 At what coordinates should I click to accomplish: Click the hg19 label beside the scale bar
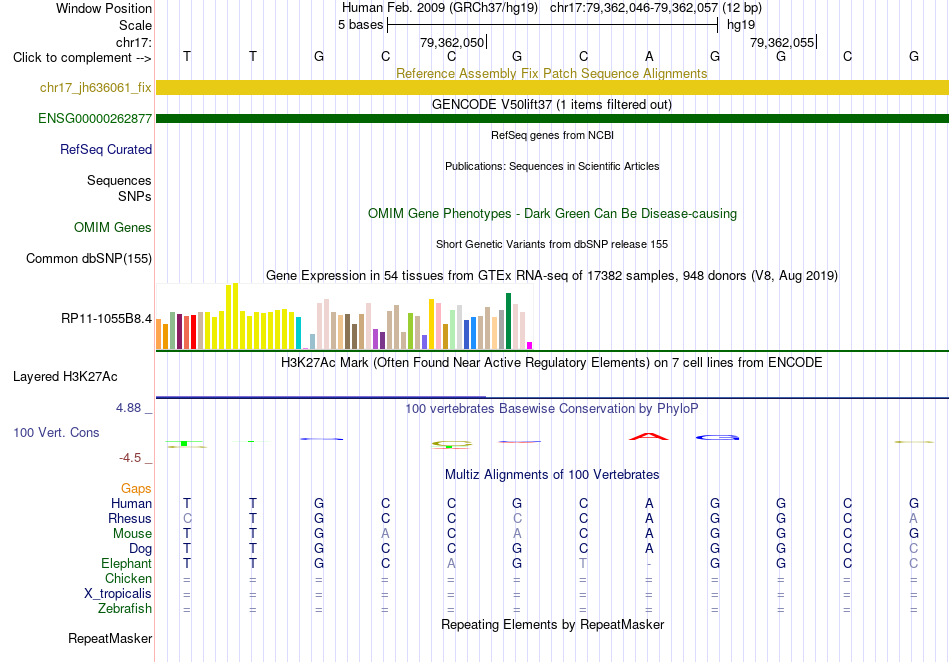pos(741,25)
